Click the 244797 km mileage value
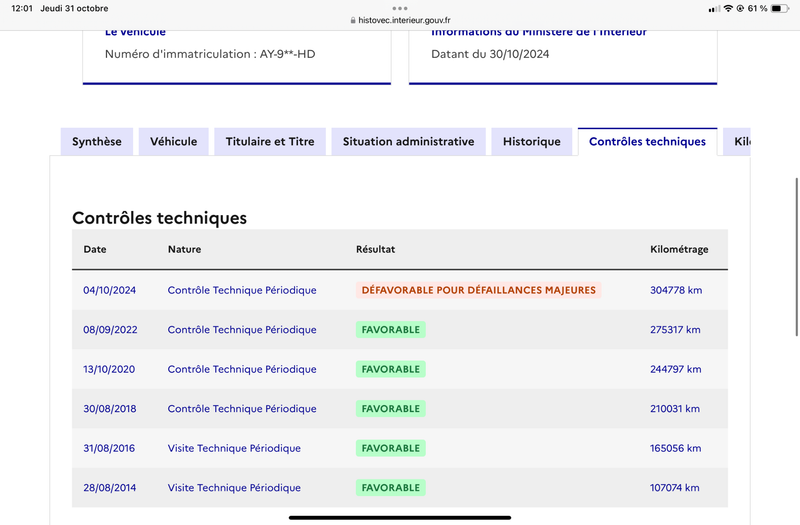The image size is (800, 525). click(x=676, y=369)
